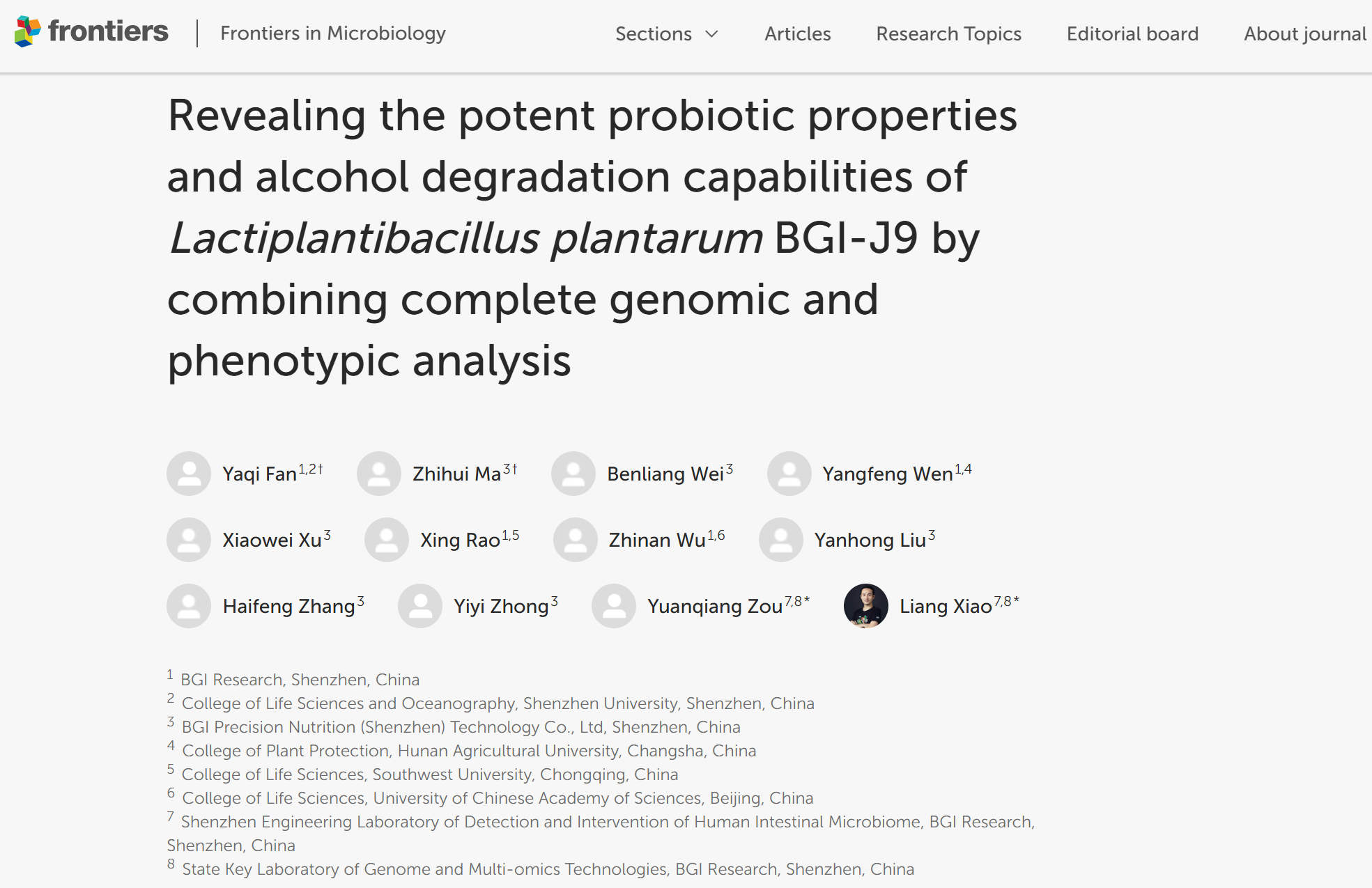Viewport: 1372px width, 888px height.
Task: Click Benliang Wei's avatar icon
Action: 573,474
